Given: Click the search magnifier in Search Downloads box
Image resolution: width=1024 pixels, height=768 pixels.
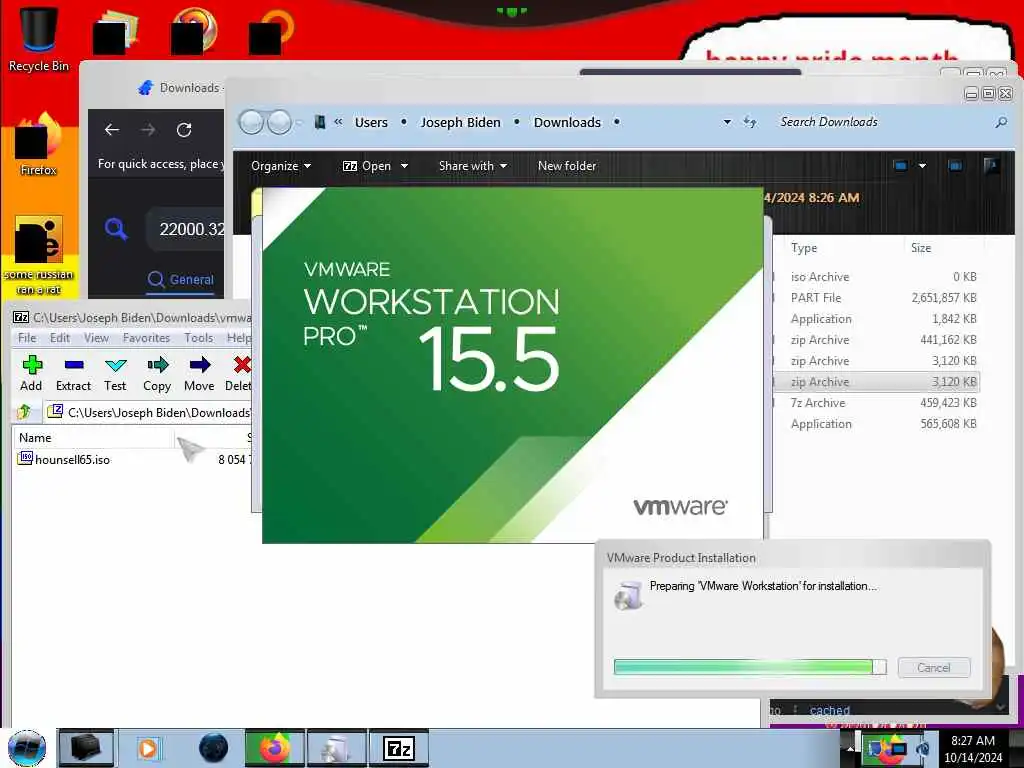Looking at the screenshot, I should click(1001, 122).
